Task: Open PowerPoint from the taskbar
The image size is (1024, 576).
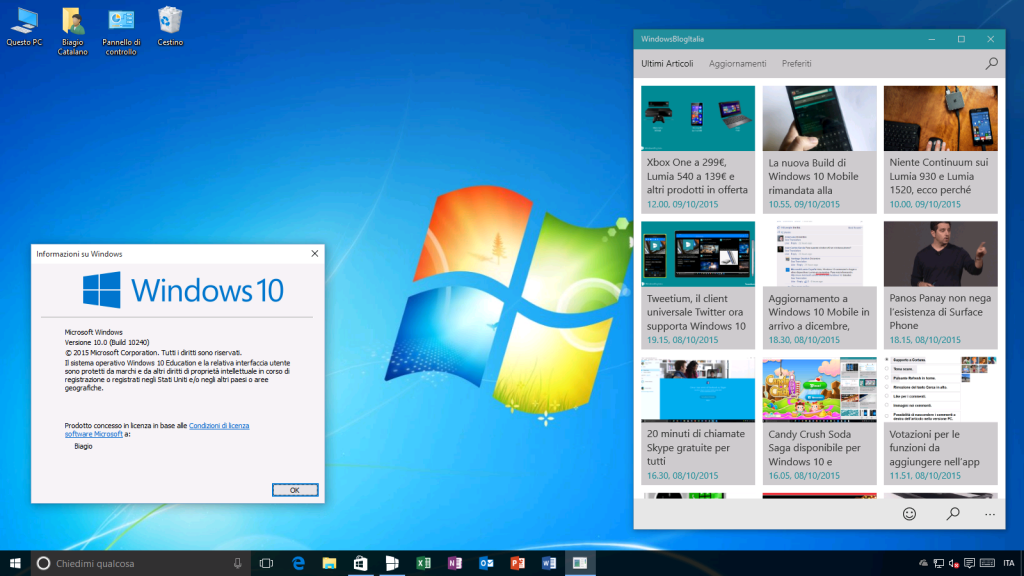Action: point(517,563)
